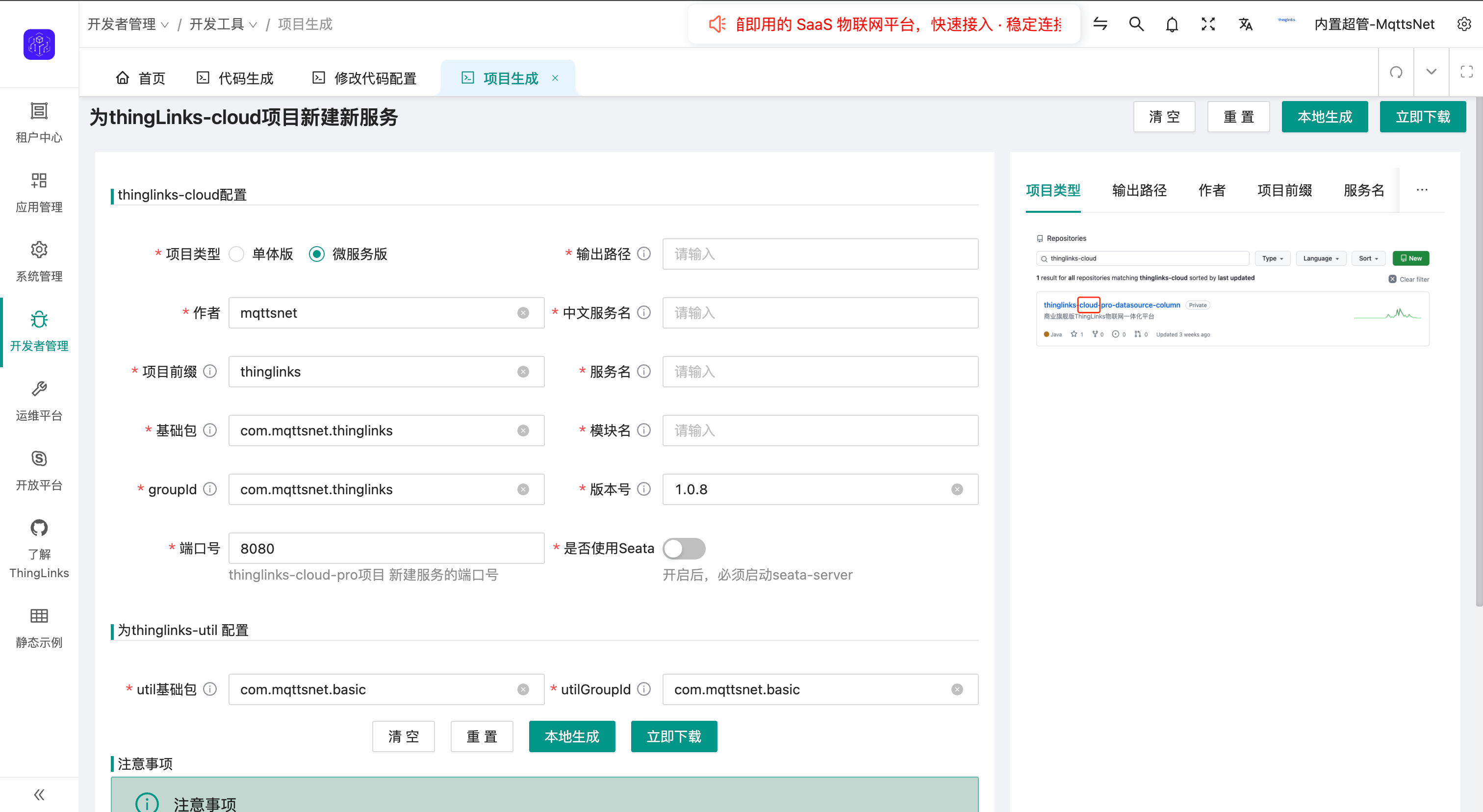Screen dimensions: 1483x812
Task: Switch to the 首页 tab
Action: [140, 77]
